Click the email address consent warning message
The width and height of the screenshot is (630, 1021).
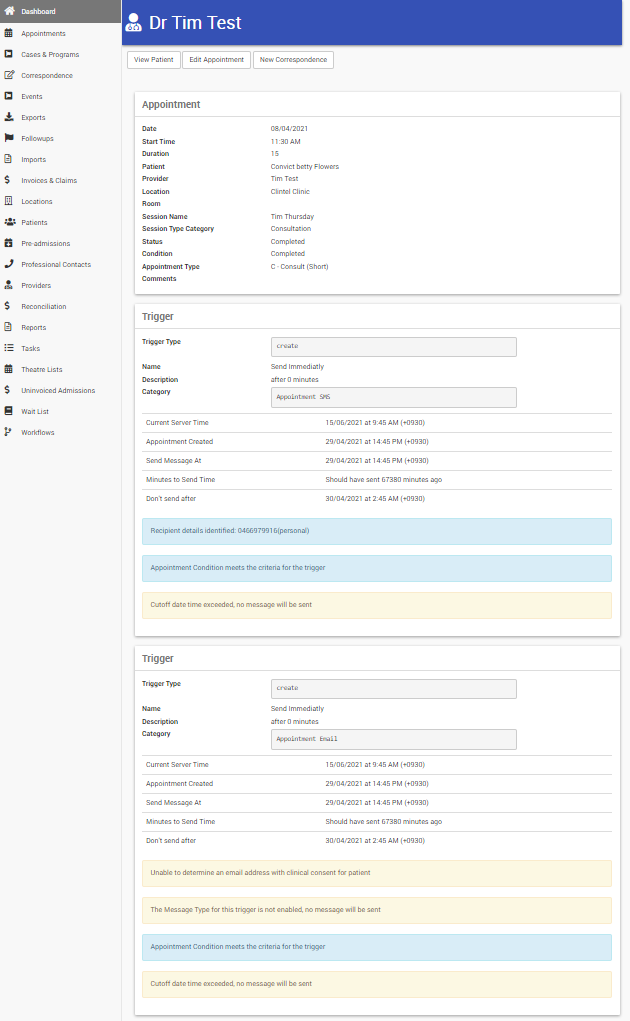[377, 873]
